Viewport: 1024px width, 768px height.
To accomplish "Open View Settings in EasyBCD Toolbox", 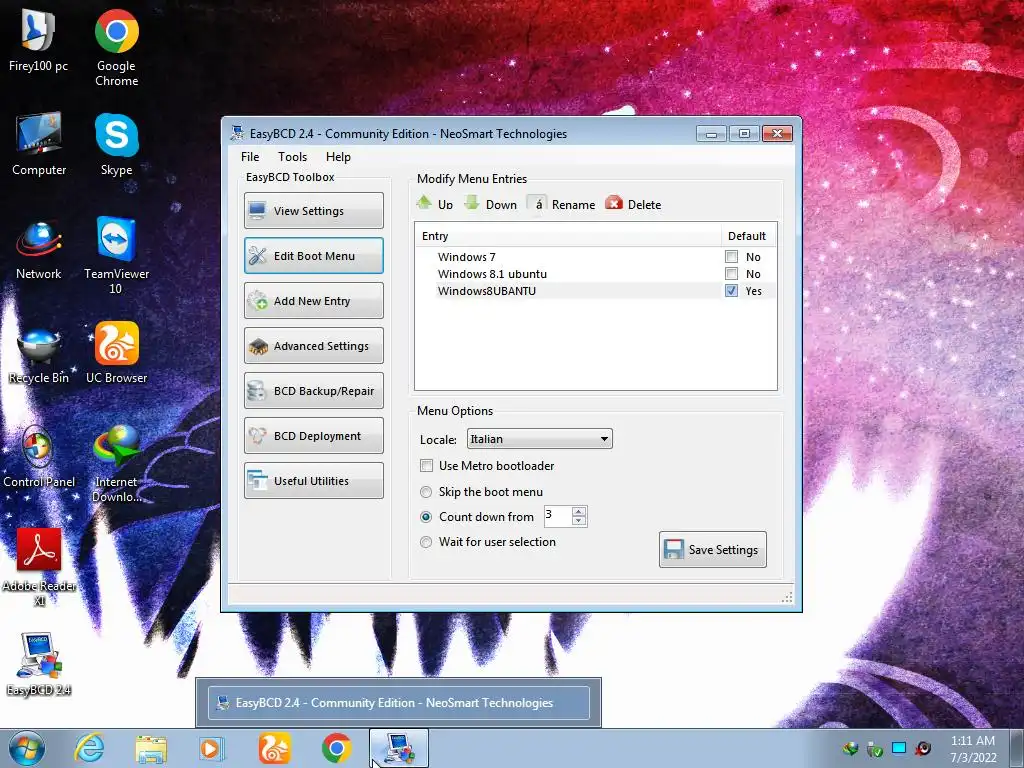I will click(313, 210).
